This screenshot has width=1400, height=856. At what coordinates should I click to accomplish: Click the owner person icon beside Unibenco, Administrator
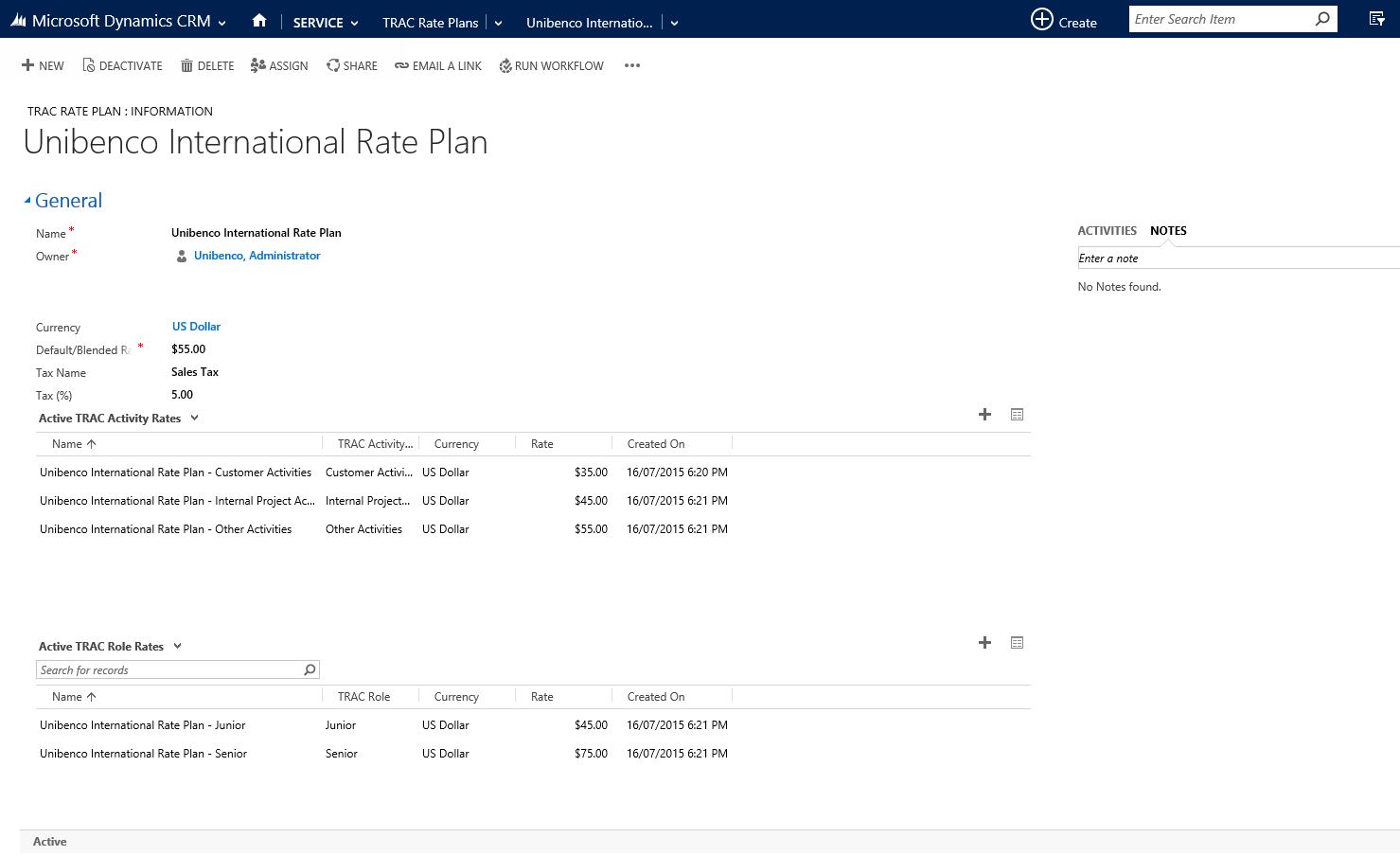[182, 256]
